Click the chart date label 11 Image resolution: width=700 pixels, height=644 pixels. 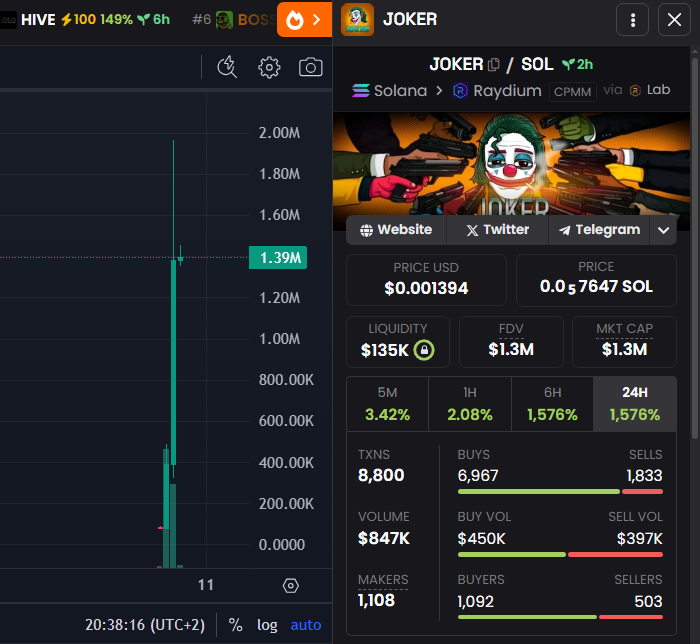[x=206, y=585]
